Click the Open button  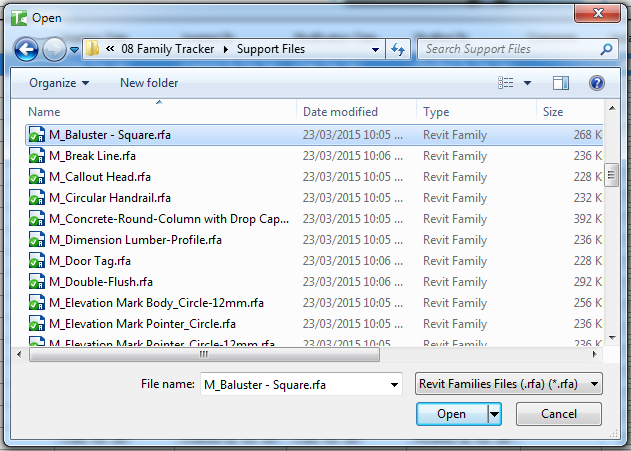pyautogui.click(x=451, y=414)
